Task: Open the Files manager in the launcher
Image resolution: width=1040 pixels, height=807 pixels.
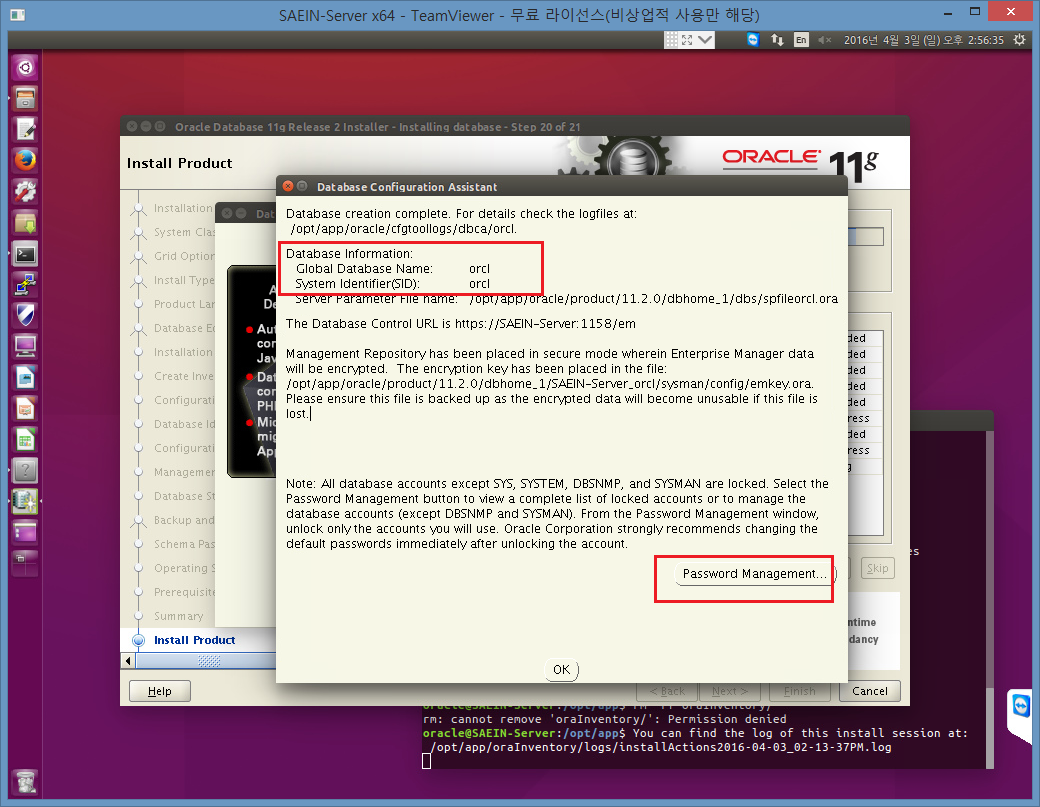Action: click(25, 99)
